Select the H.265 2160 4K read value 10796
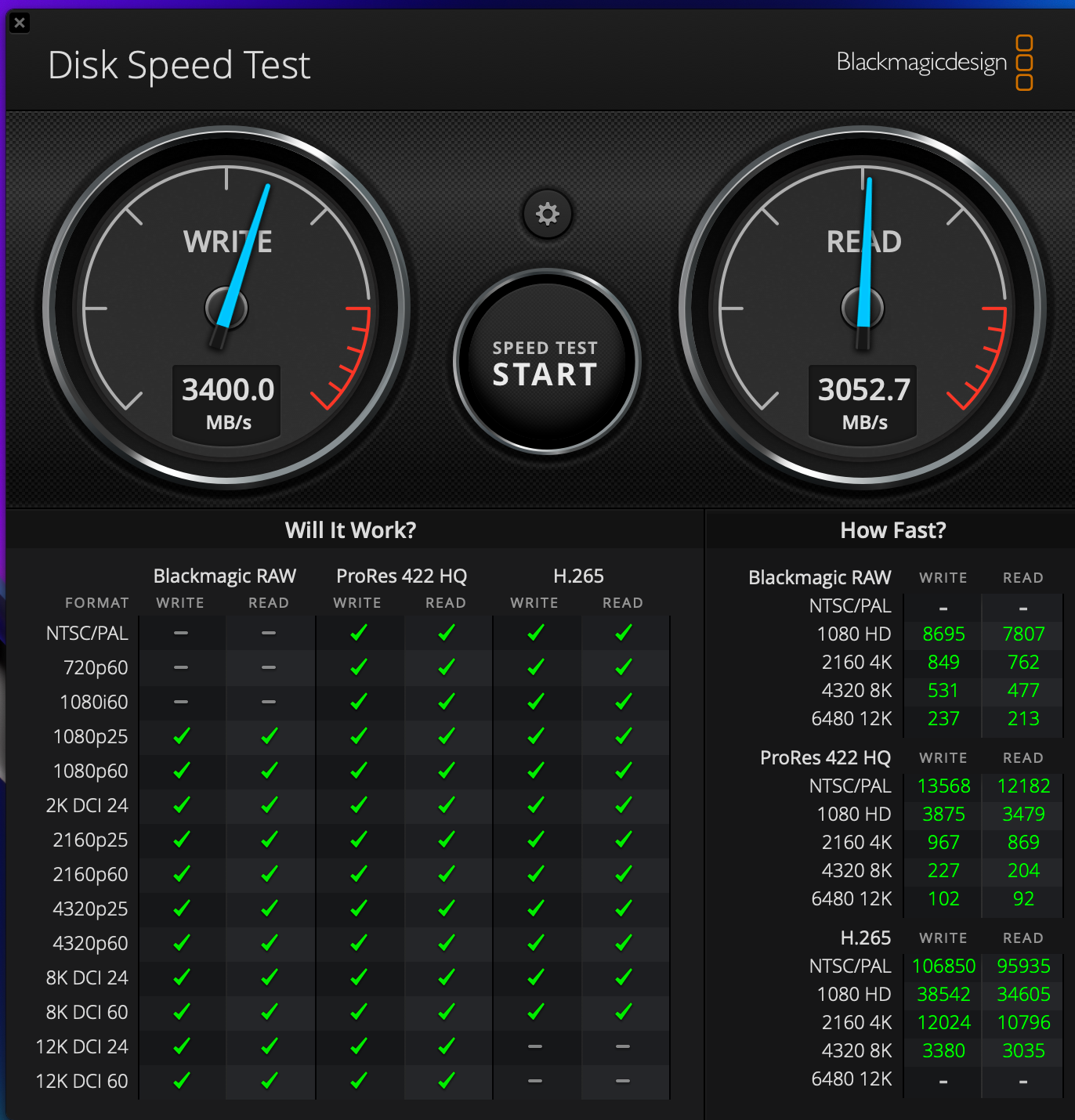The image size is (1075, 1120). [1023, 1022]
